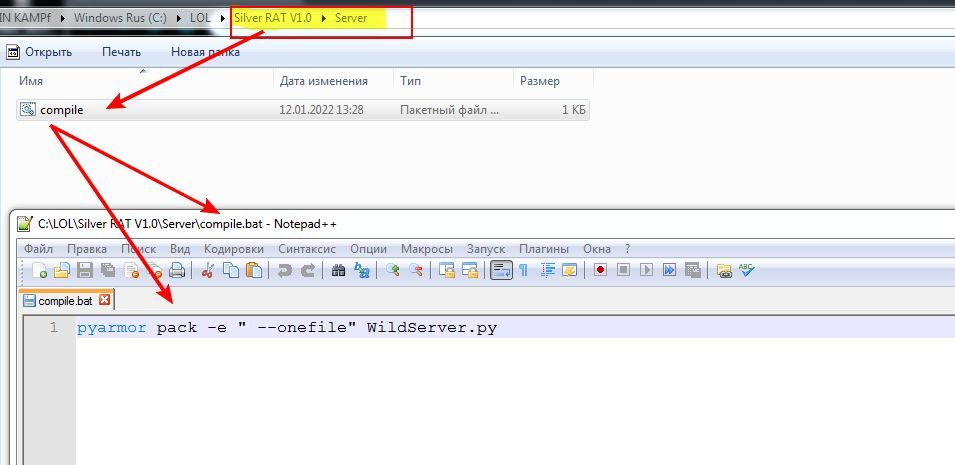Screen dimensions: 955x465
Task: Open the Replace dialog icon
Action: click(362, 270)
